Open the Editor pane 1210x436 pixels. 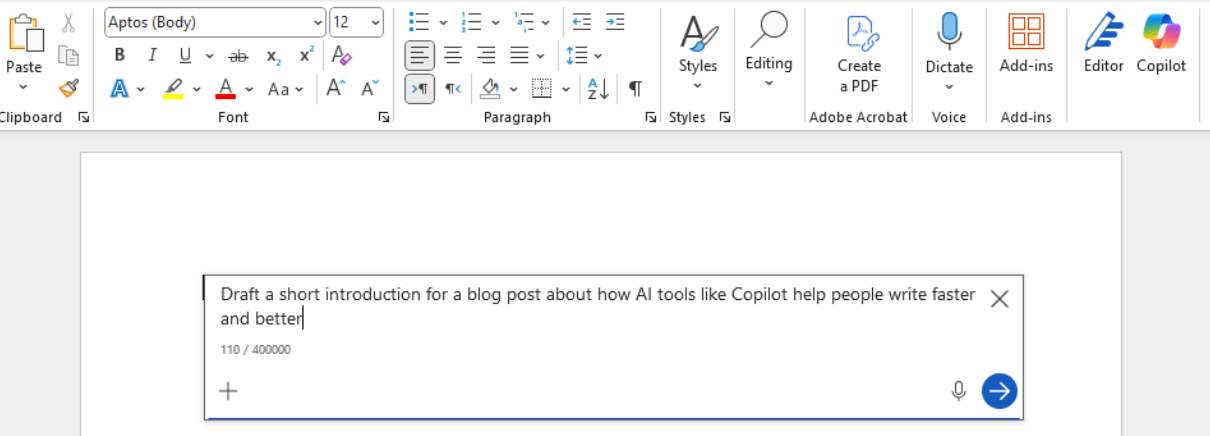point(1104,44)
